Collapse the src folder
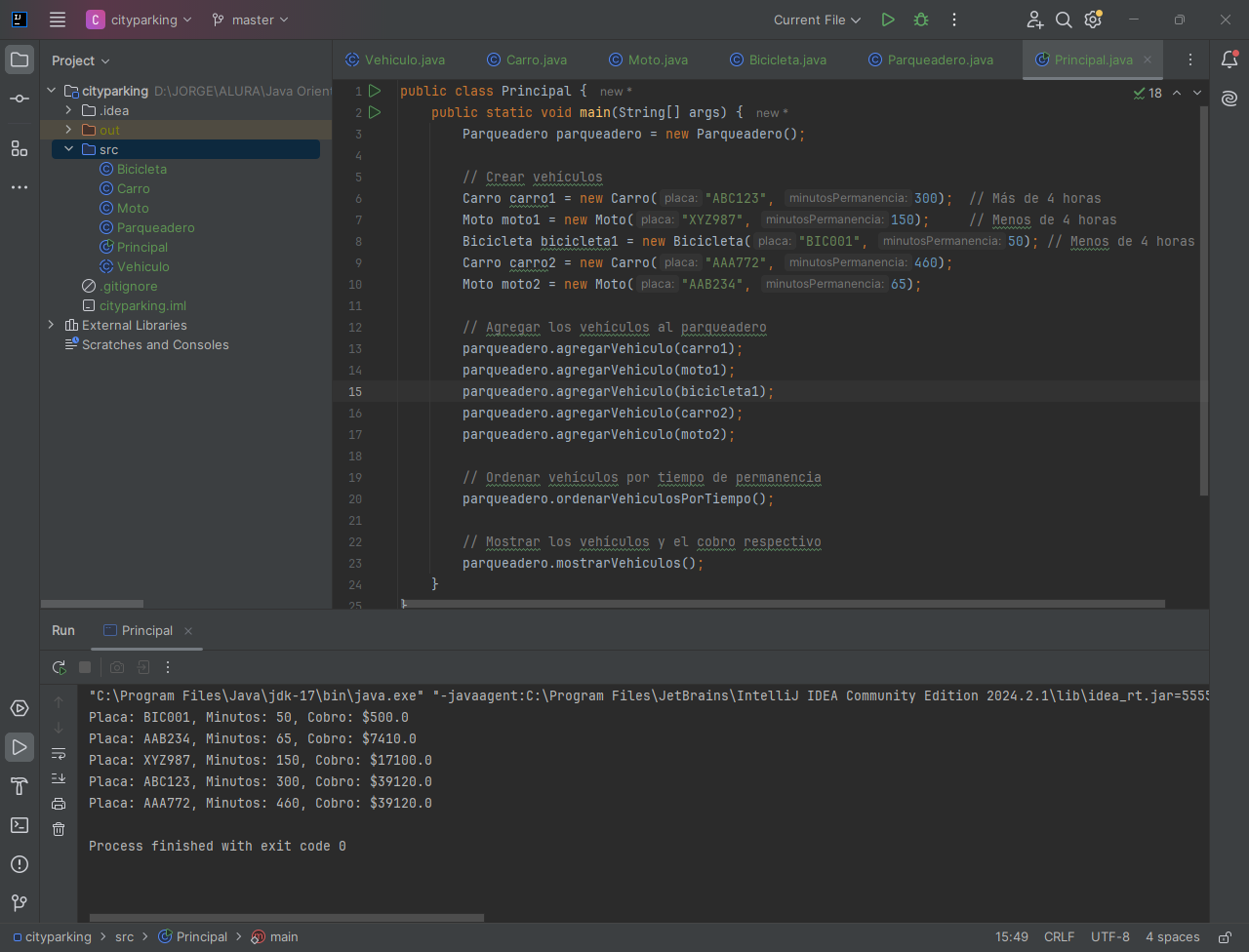 tap(68, 149)
